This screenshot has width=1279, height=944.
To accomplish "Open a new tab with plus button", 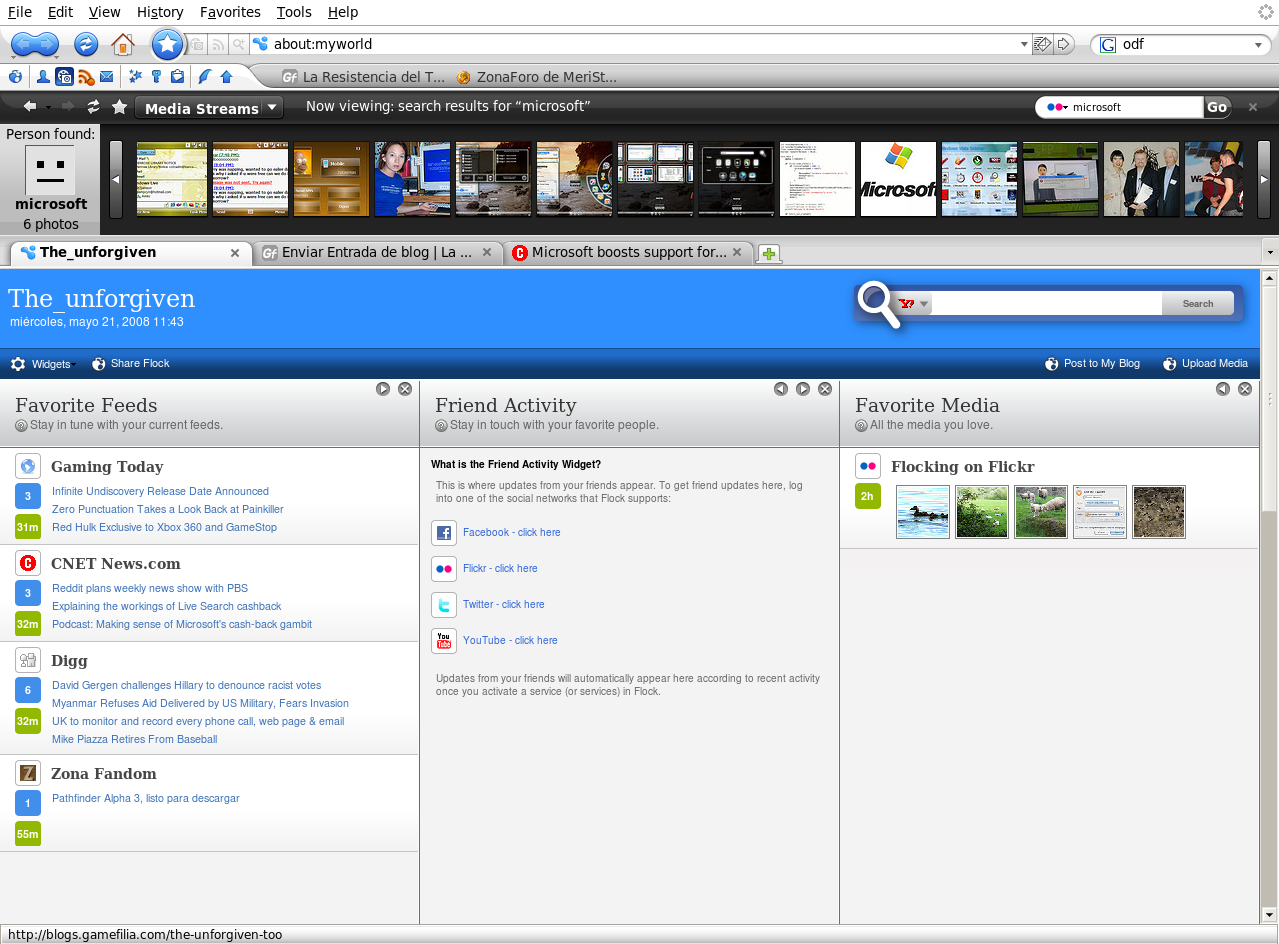I will (x=769, y=254).
